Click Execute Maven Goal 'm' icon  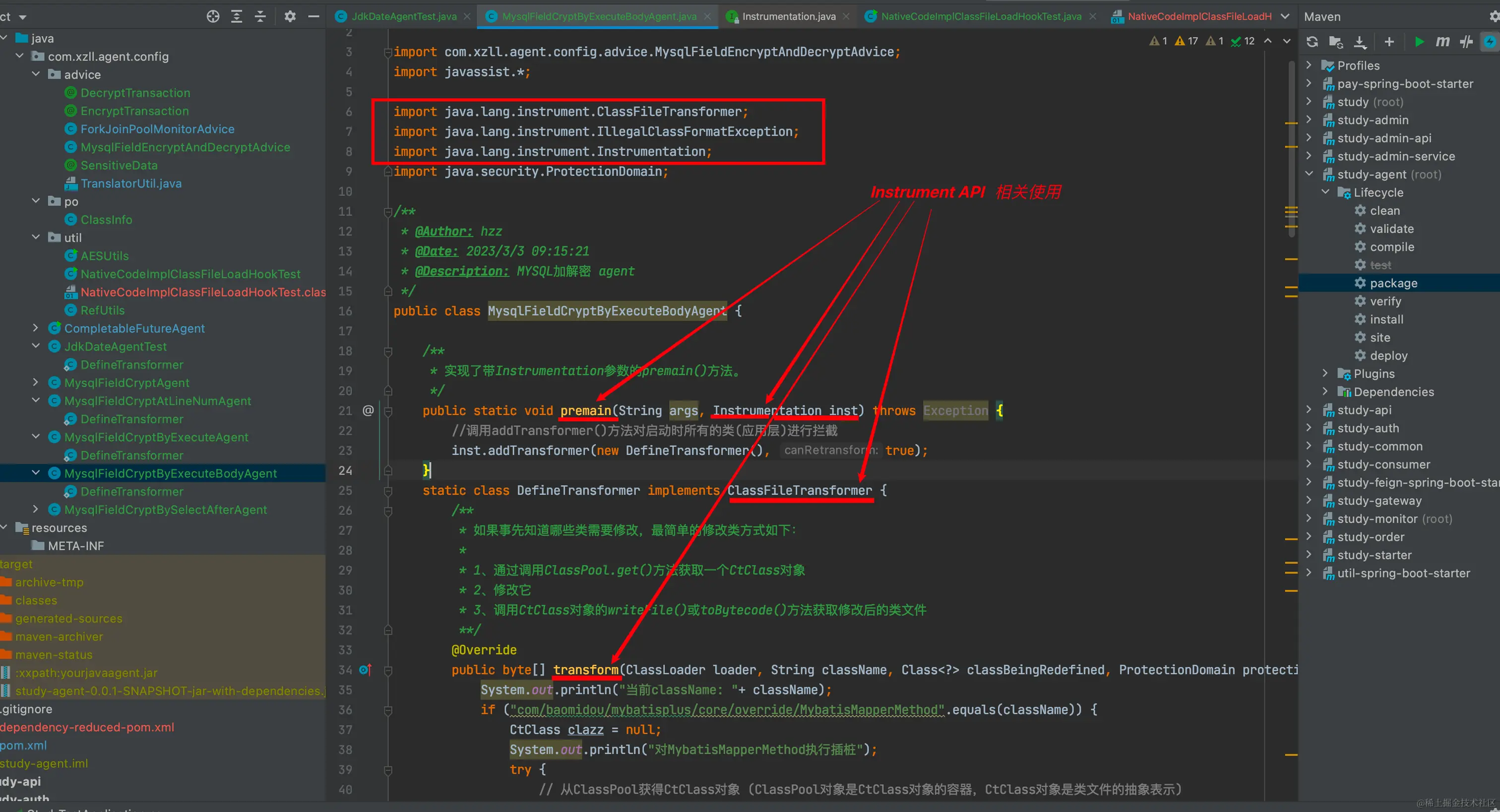tap(1442, 41)
